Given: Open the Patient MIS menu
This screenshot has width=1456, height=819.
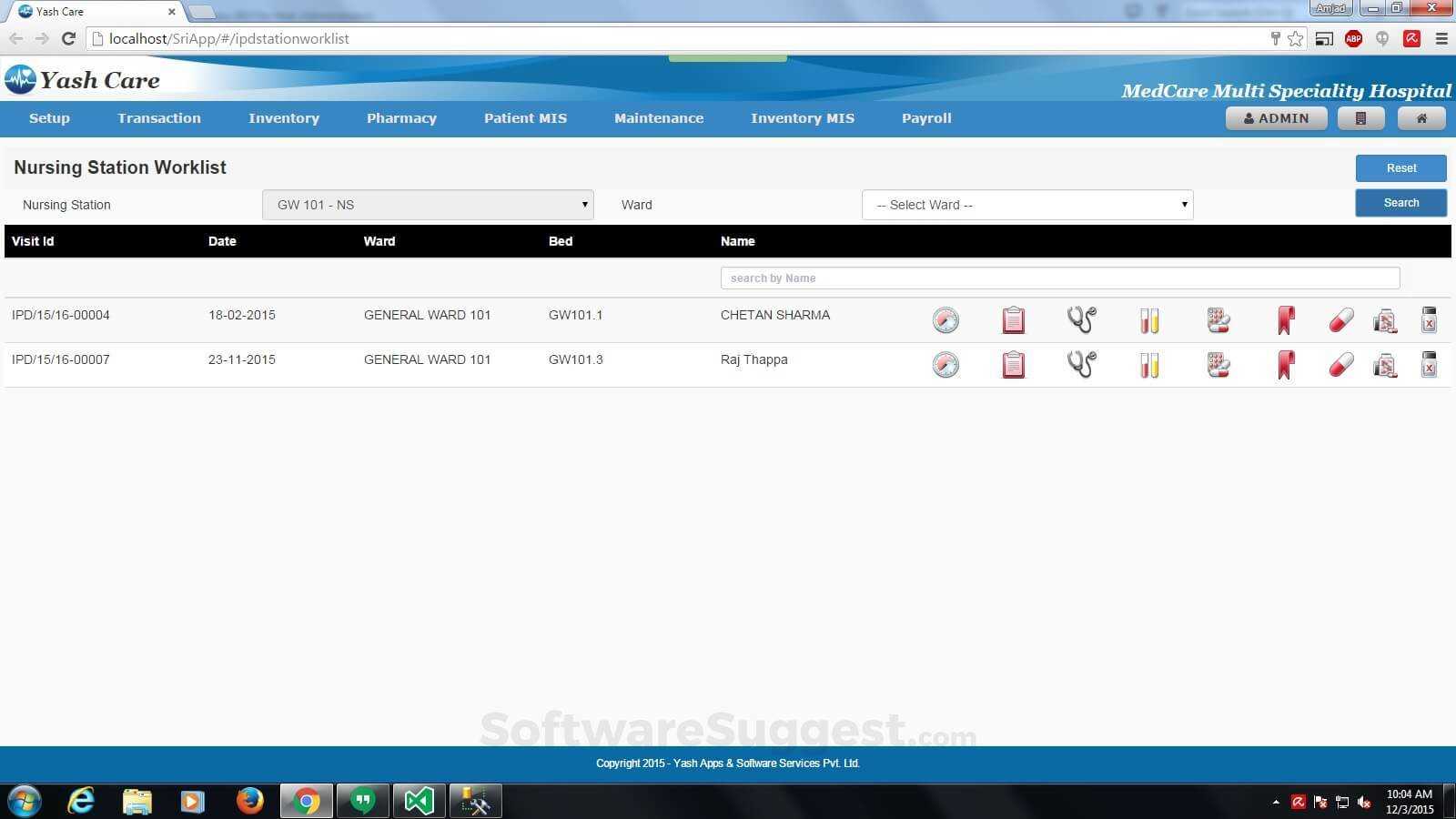Looking at the screenshot, I should 525,118.
